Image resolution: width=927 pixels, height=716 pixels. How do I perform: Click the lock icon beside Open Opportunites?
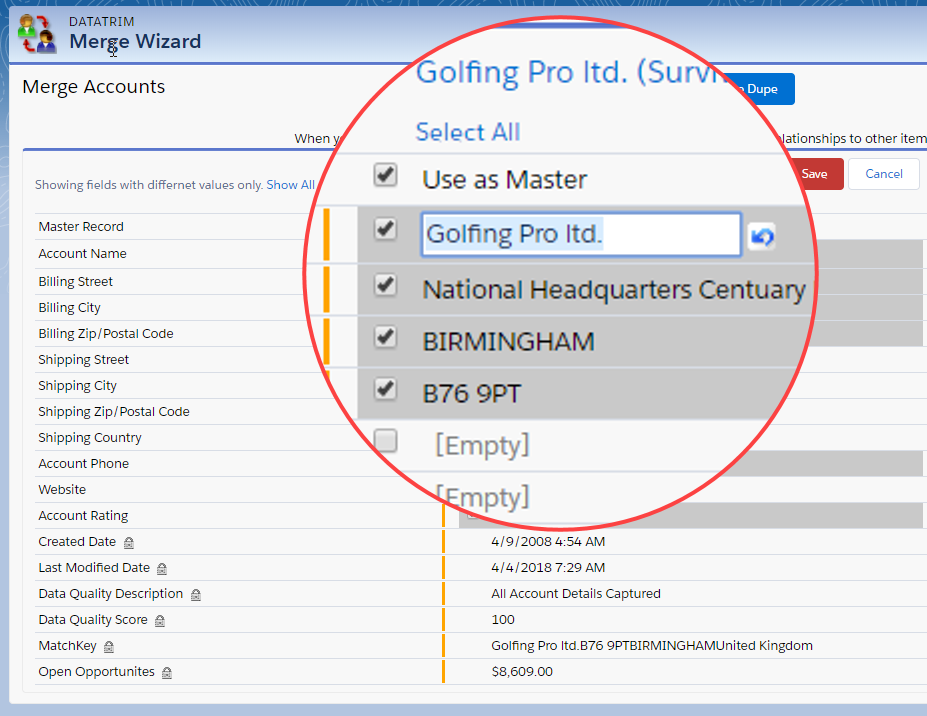(x=167, y=672)
